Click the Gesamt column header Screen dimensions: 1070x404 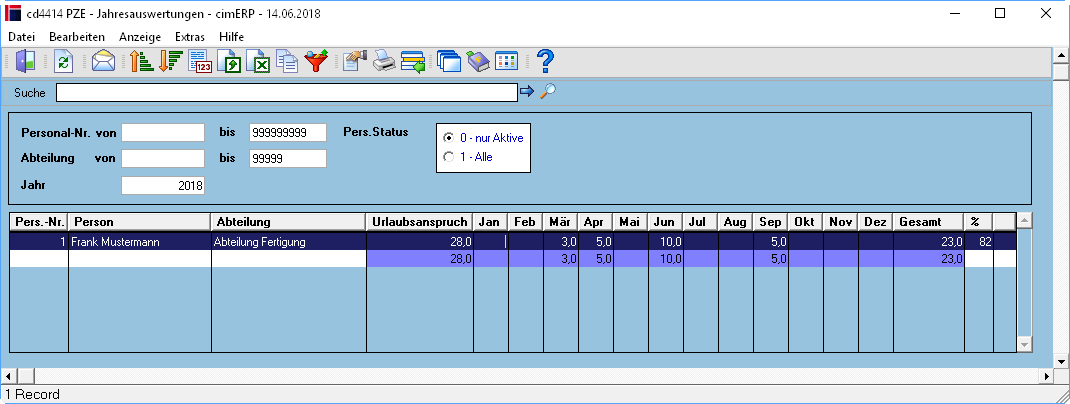point(929,222)
